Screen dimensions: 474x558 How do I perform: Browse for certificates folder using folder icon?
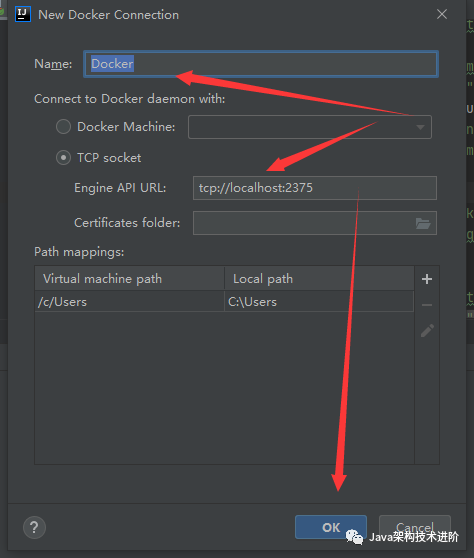pos(423,223)
